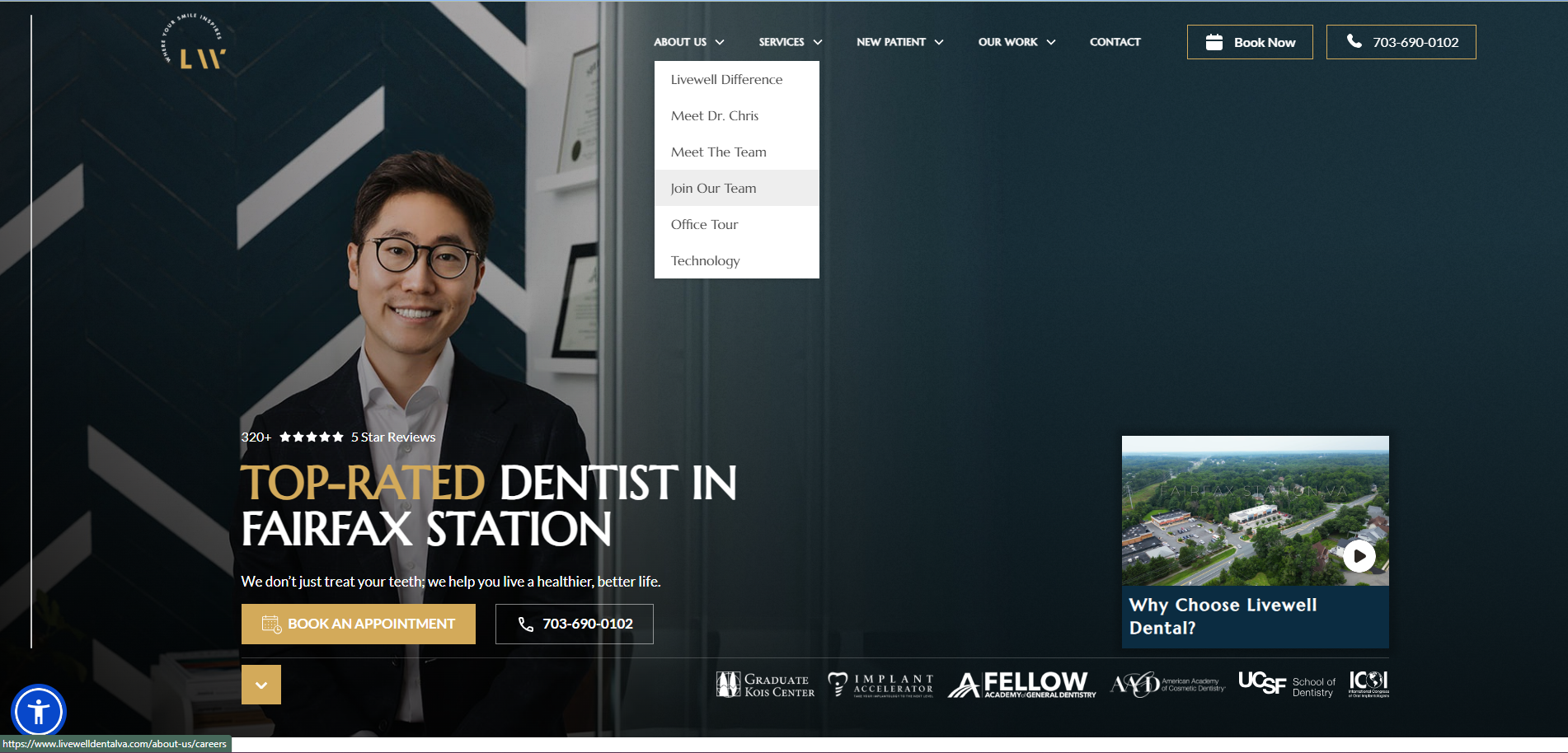Click the ICOI logo

(x=1368, y=684)
